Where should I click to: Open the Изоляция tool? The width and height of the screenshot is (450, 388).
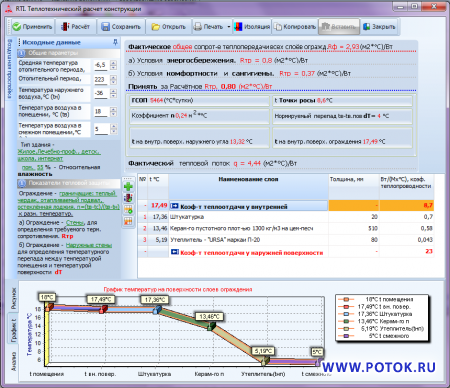pos(252,27)
